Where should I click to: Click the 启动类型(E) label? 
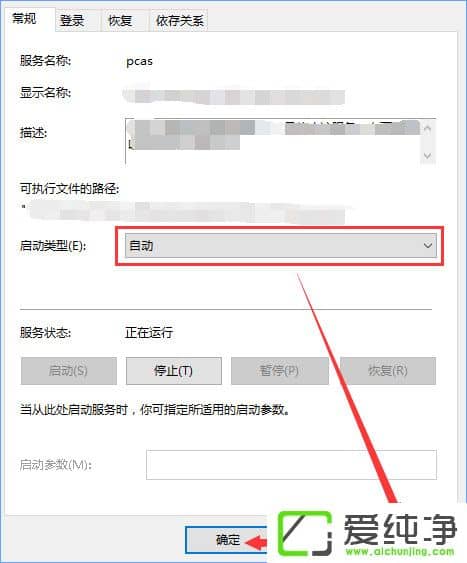[x=53, y=246]
